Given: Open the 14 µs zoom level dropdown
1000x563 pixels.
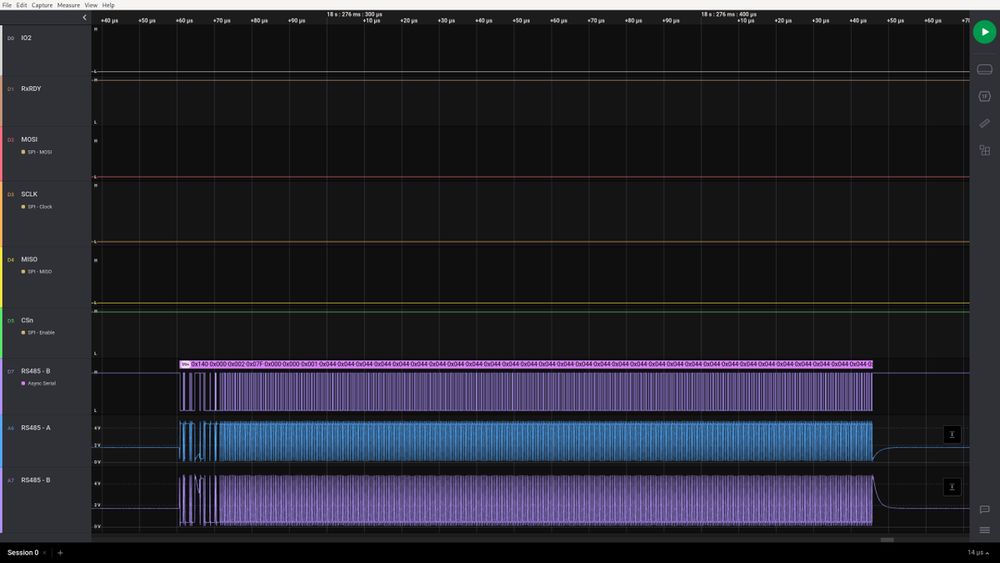Looking at the screenshot, I should [979, 553].
